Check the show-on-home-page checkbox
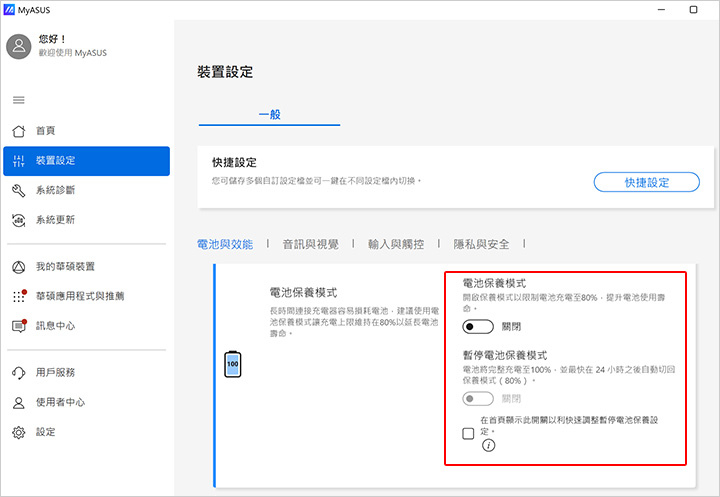 pos(468,433)
